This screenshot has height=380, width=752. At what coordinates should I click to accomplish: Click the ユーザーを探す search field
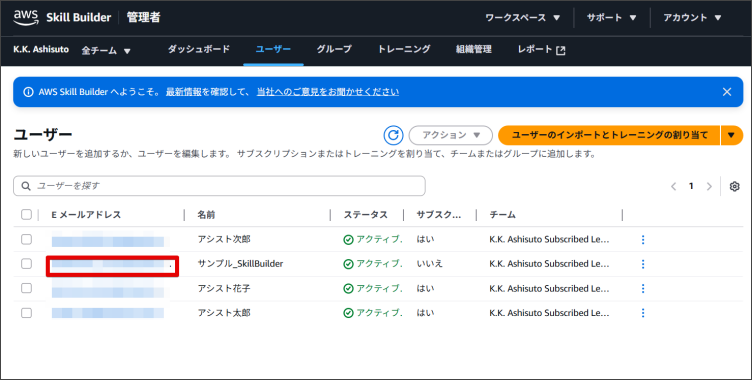pos(219,186)
